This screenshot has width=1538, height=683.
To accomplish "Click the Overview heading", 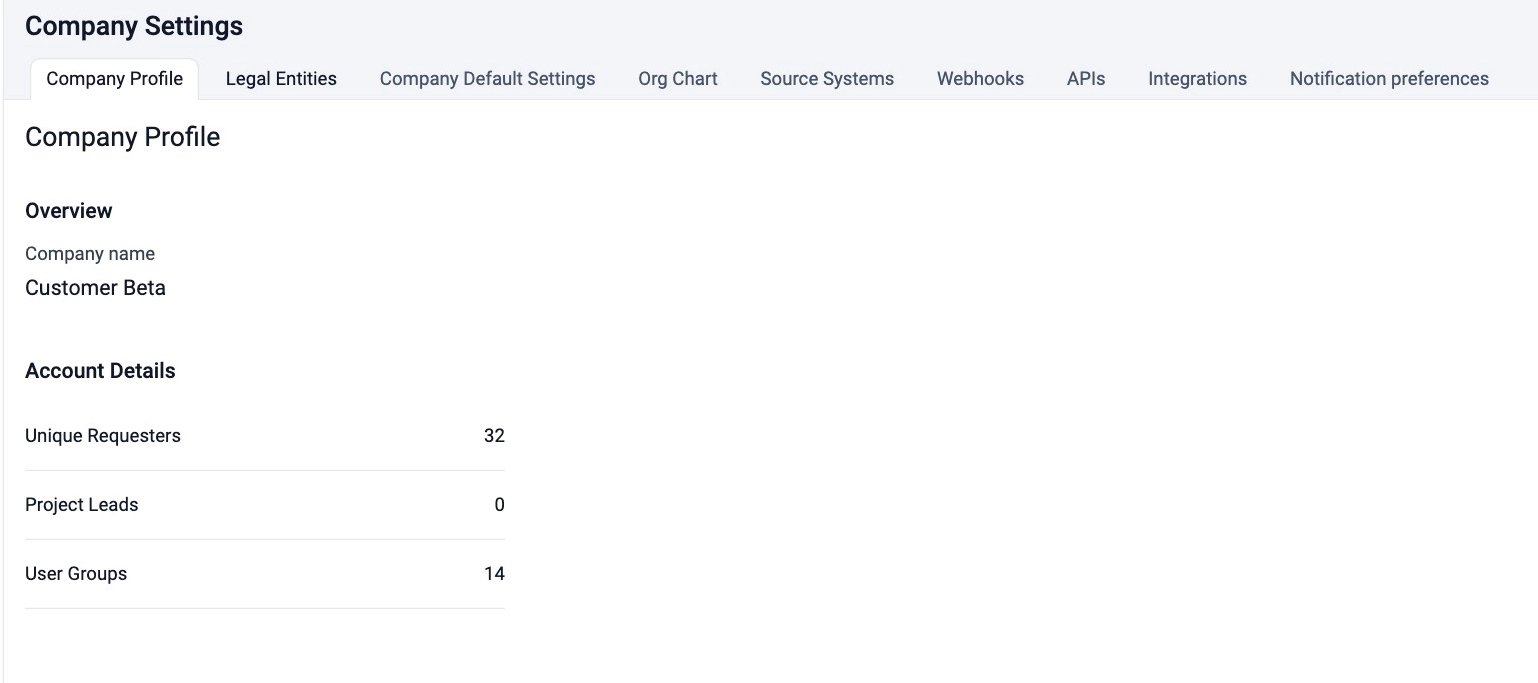I will 68,211.
